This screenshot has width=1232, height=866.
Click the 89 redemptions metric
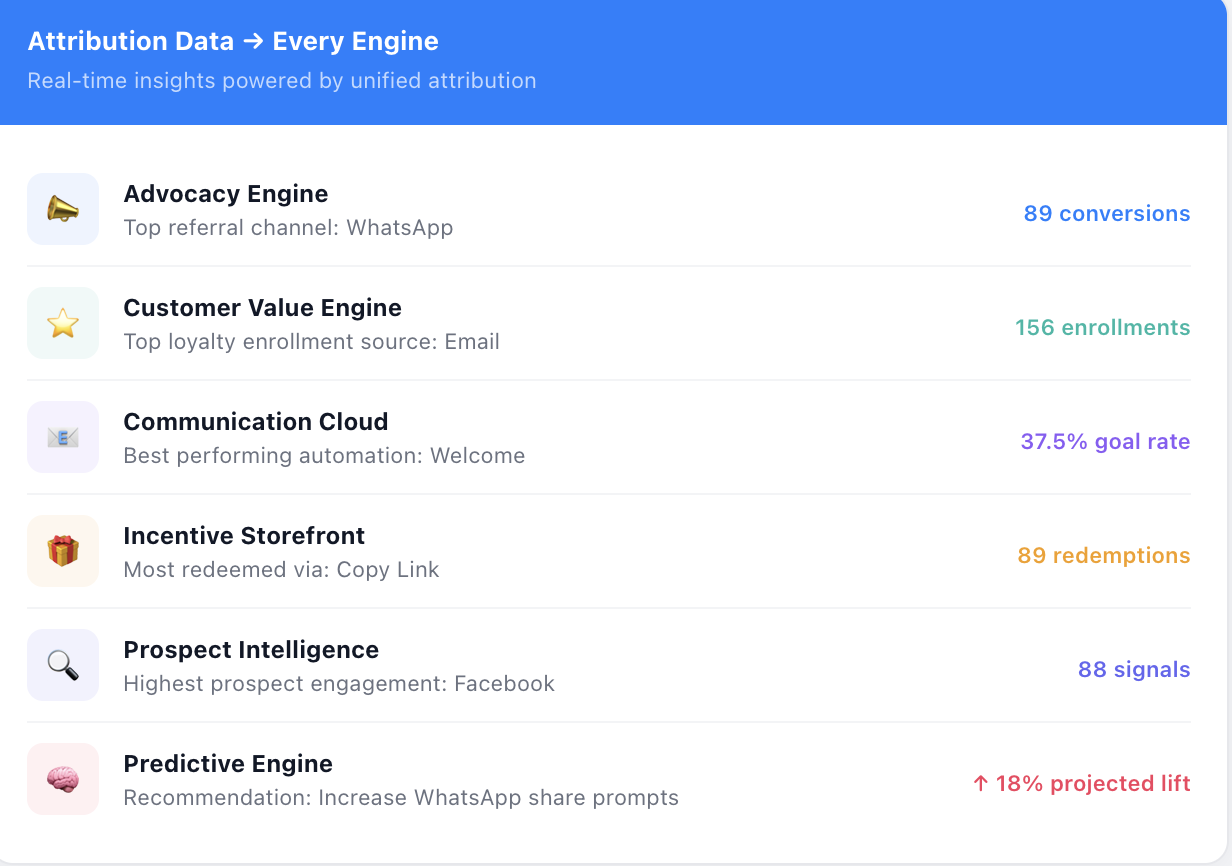coord(1103,555)
